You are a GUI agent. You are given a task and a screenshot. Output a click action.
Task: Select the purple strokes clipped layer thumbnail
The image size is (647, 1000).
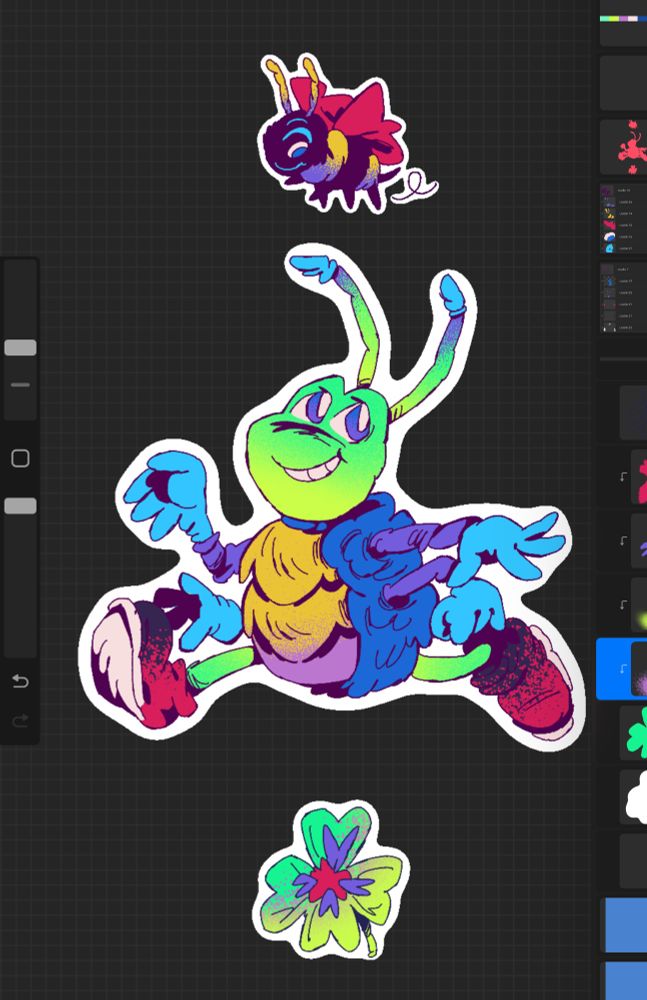click(x=639, y=541)
